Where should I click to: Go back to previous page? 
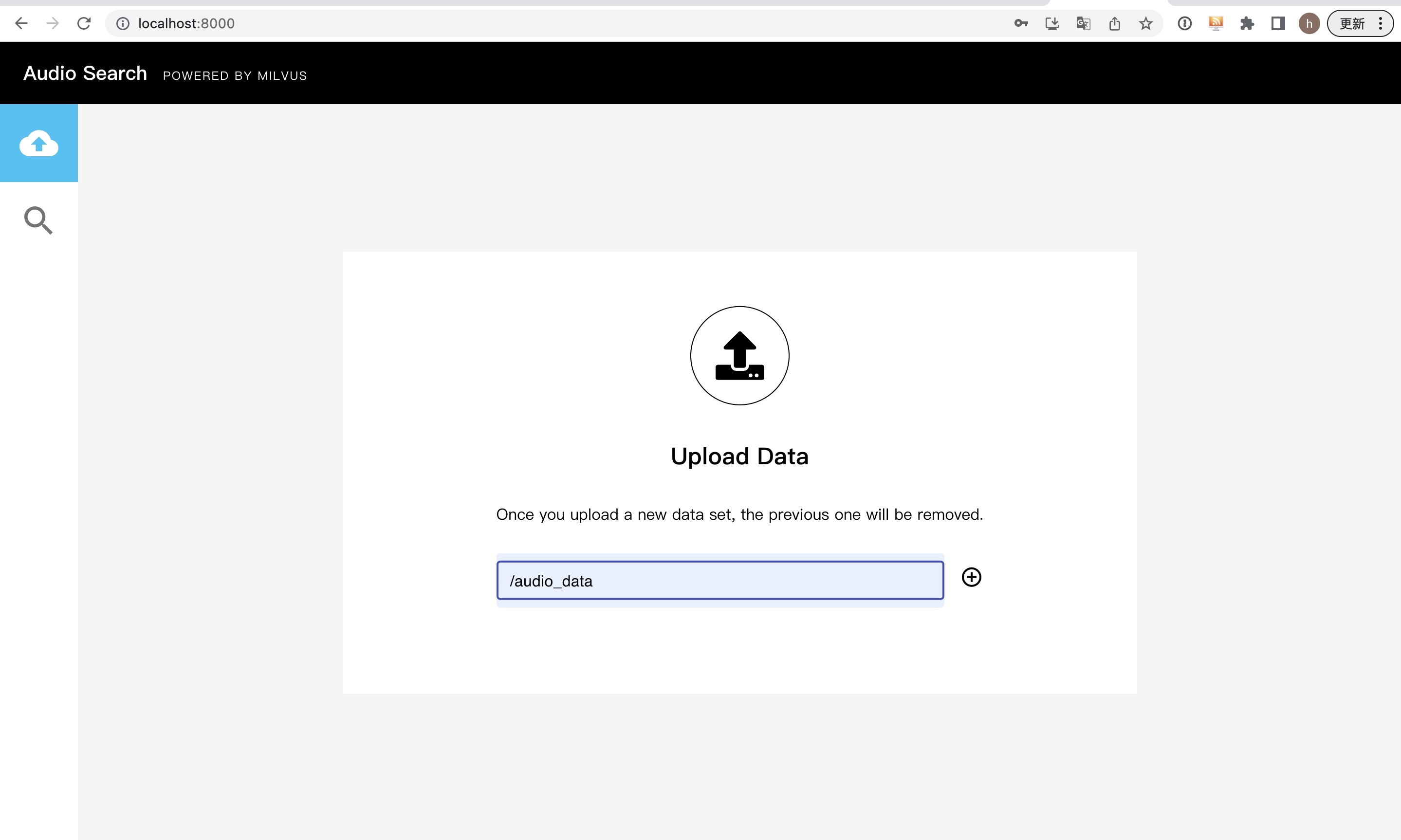point(21,23)
